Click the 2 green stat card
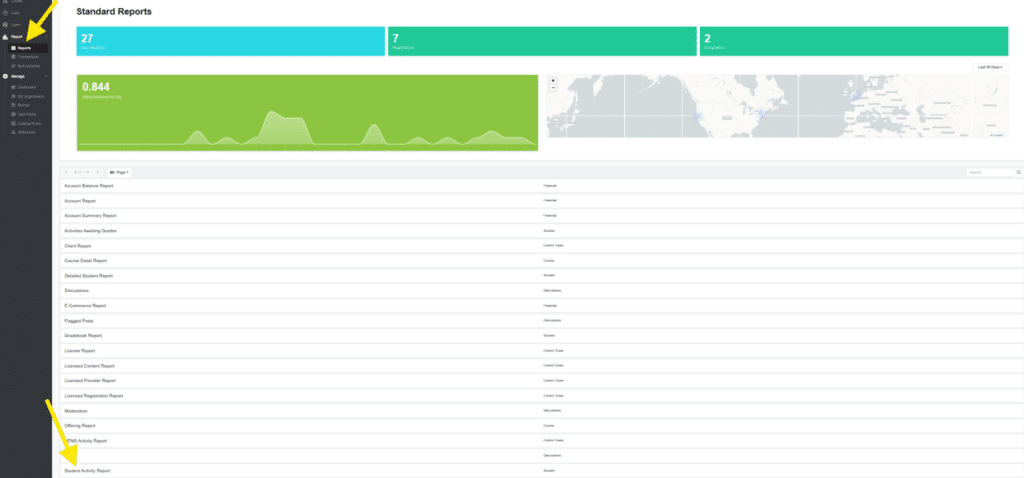 [x=854, y=41]
